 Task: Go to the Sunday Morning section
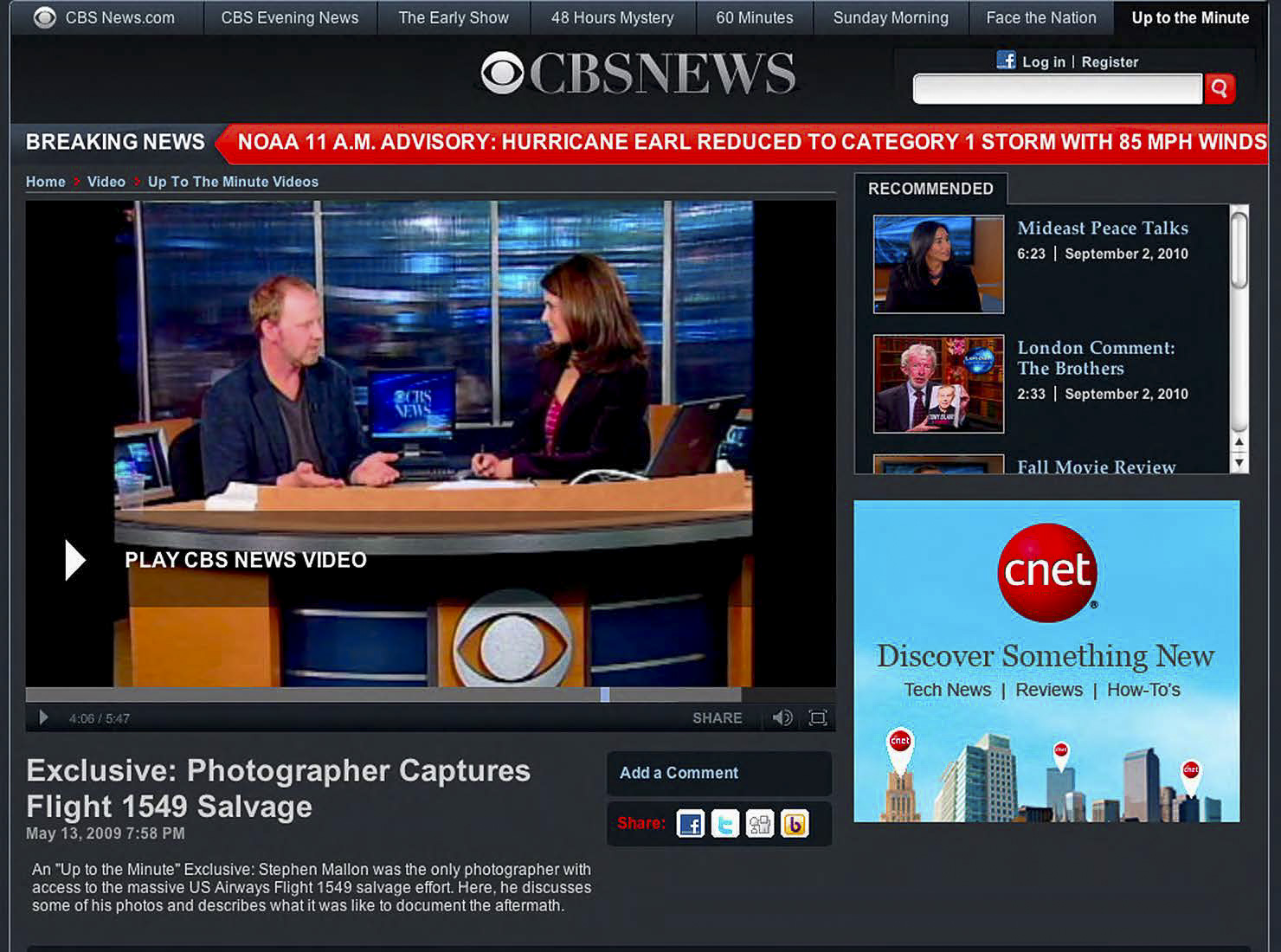click(x=891, y=17)
